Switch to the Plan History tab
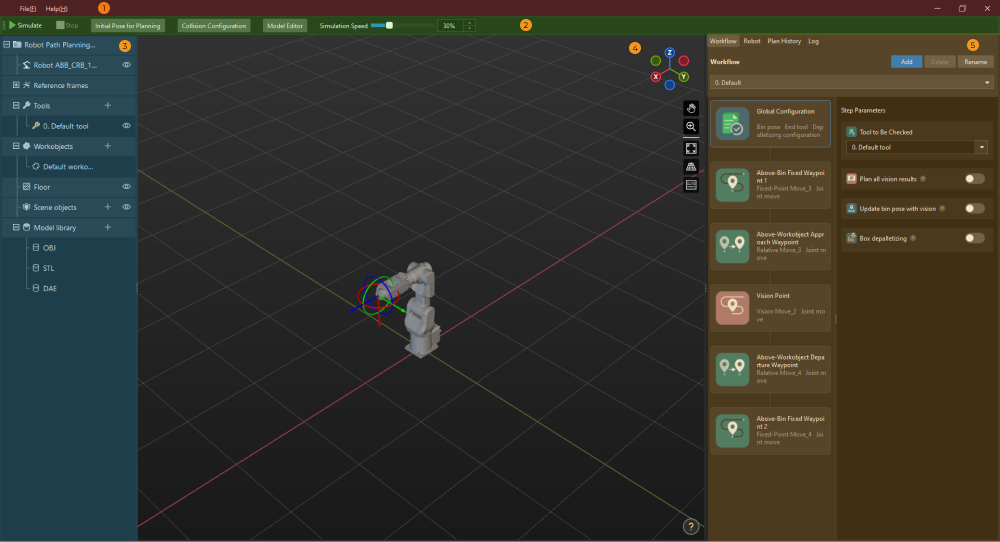This screenshot has height=542, width=1000. click(x=783, y=41)
